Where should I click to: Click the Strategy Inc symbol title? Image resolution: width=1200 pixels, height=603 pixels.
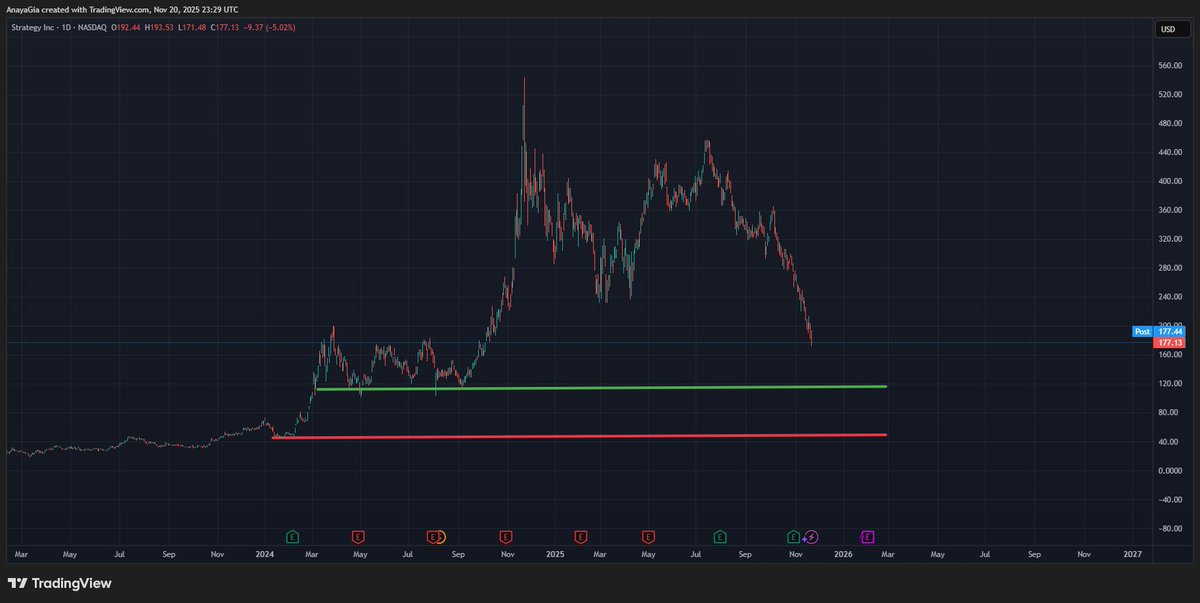tap(35, 28)
